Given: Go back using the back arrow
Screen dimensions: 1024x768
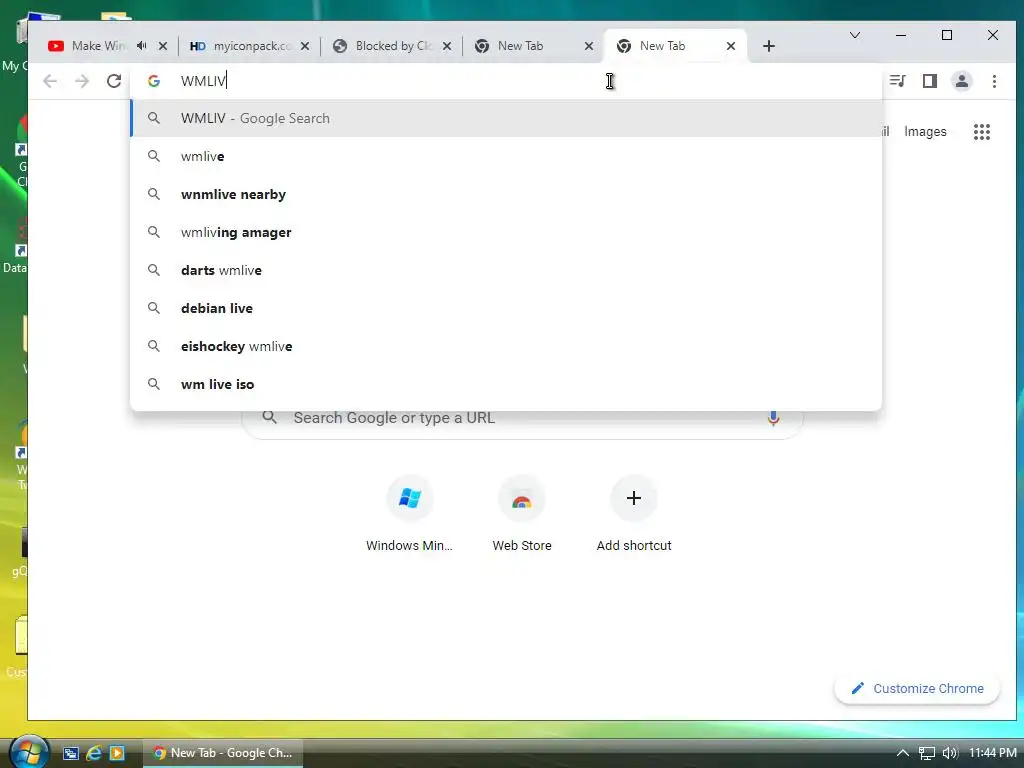Looking at the screenshot, I should (50, 81).
